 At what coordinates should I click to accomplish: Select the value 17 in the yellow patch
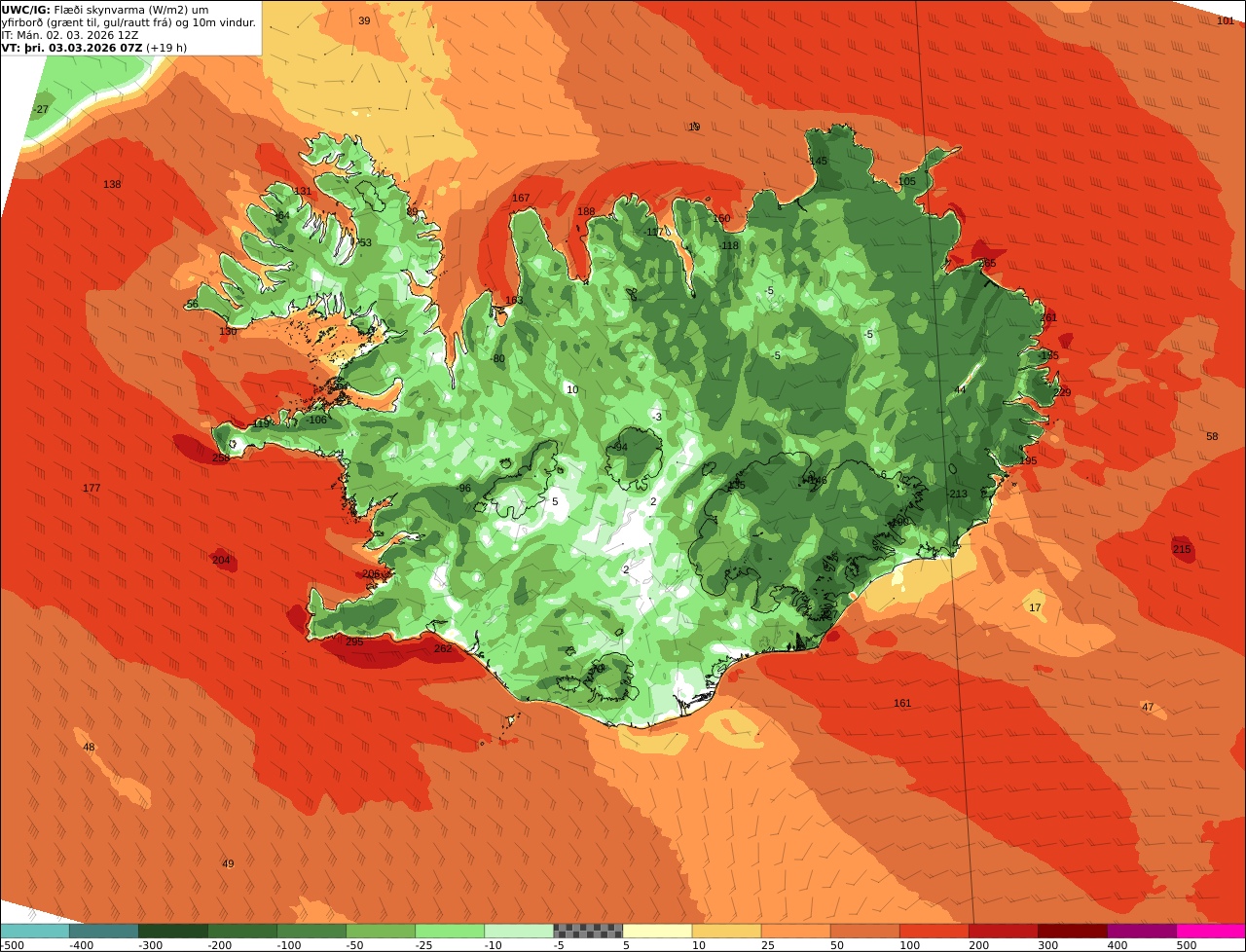coord(1035,607)
